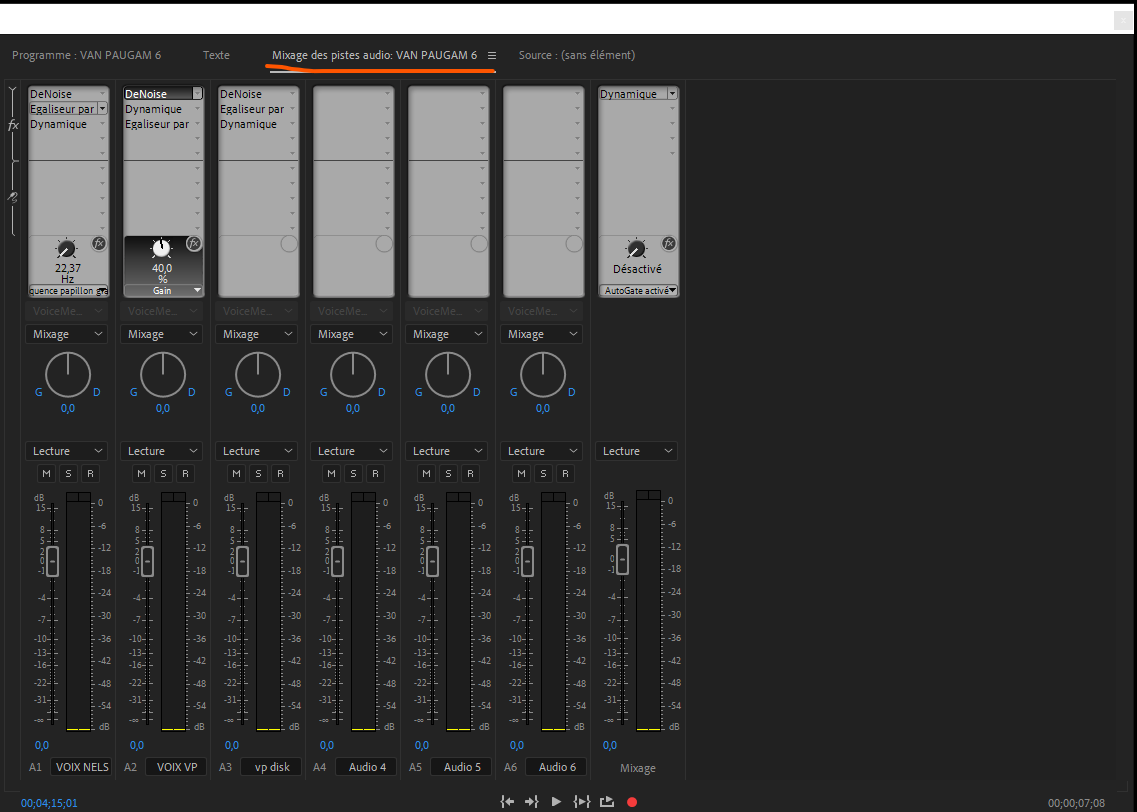The image size is (1137, 812).
Task: Select the Dynamique effect on Mixage track
Action: [x=629, y=94]
